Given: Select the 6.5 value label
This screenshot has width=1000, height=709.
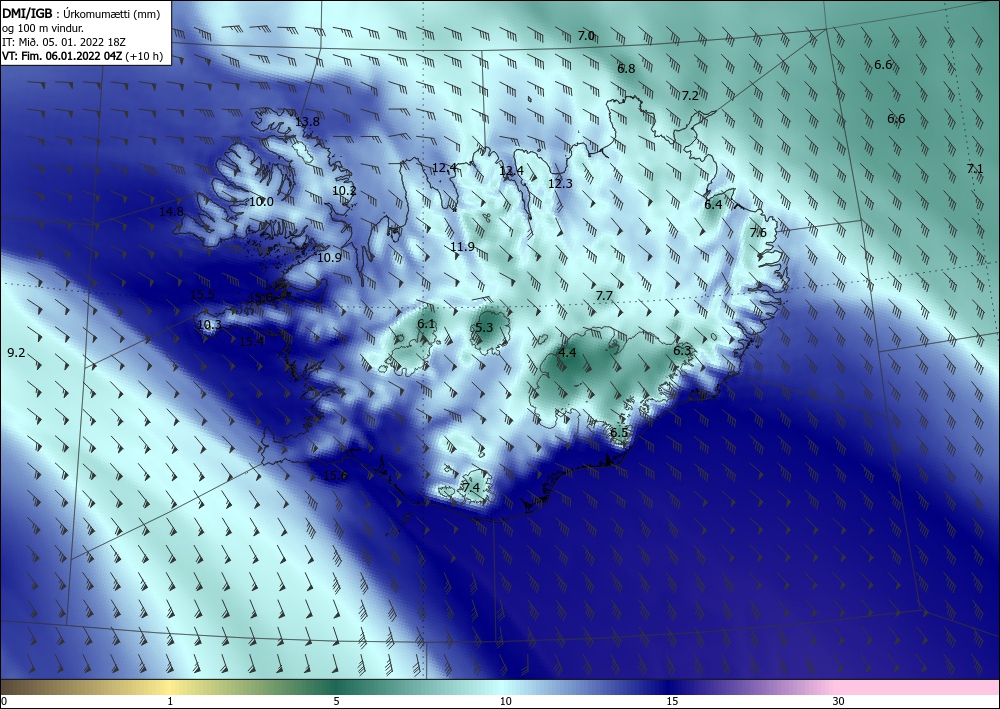Looking at the screenshot, I should pyautogui.click(x=619, y=432).
